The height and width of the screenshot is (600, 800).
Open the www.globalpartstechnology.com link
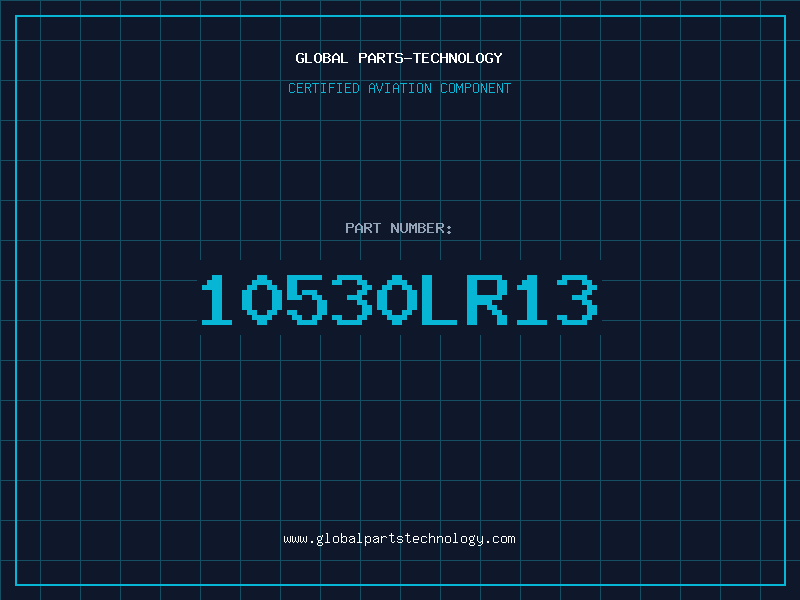[399, 539]
